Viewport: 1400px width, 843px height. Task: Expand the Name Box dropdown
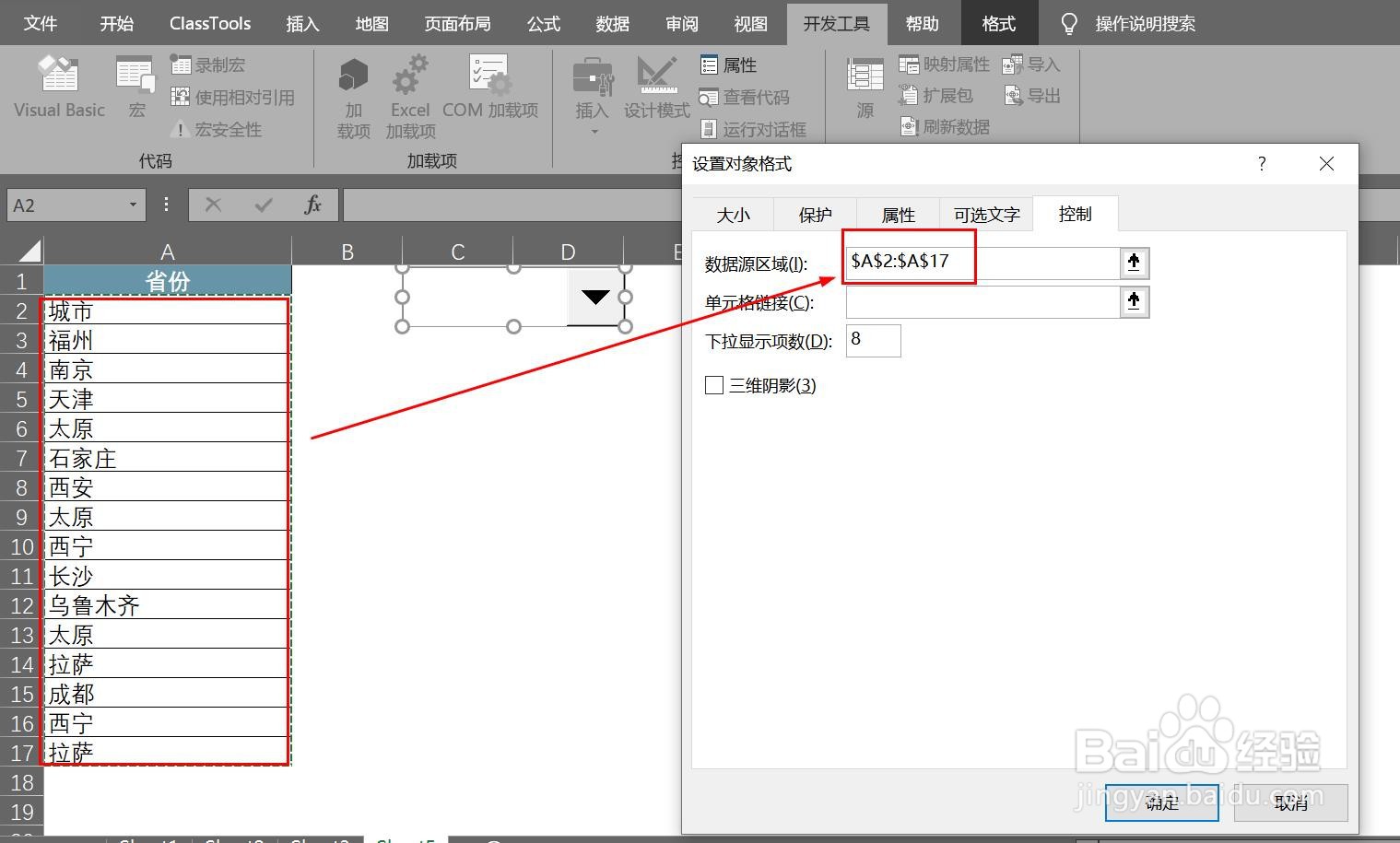click(x=133, y=205)
